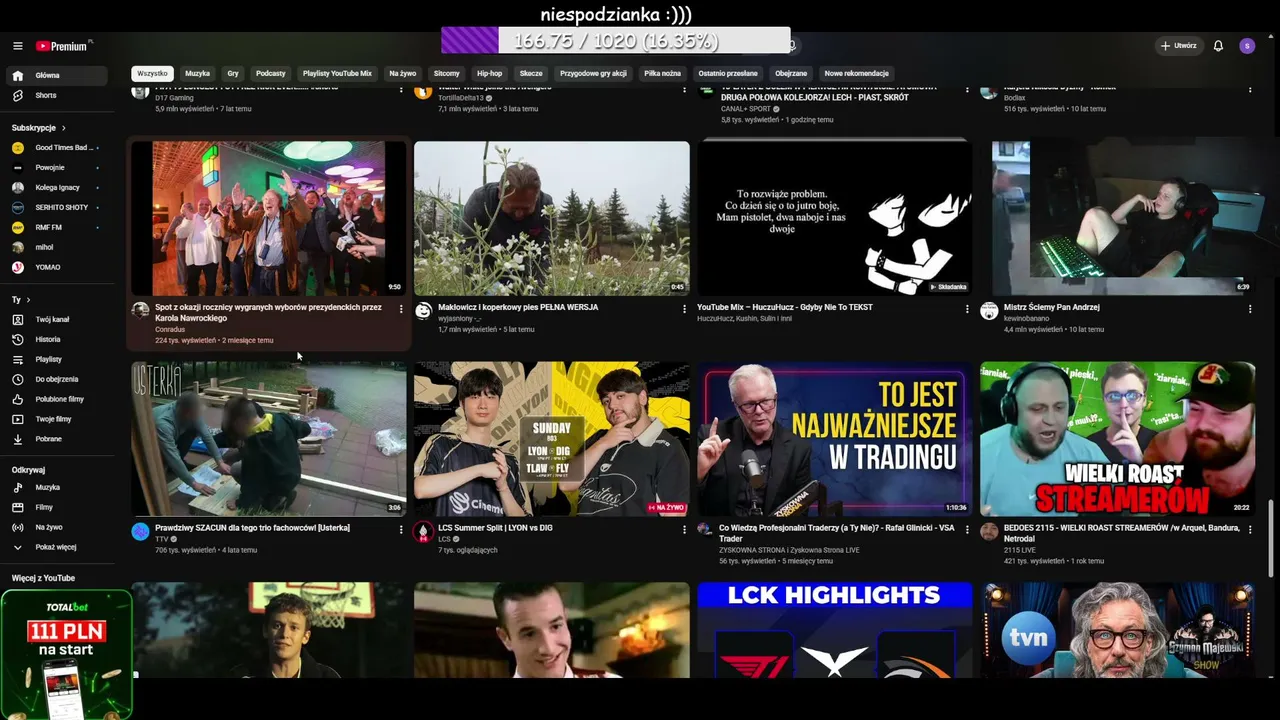Screen dimensions: 1280x720
Task: Open notifications bell
Action: pyautogui.click(x=1218, y=46)
